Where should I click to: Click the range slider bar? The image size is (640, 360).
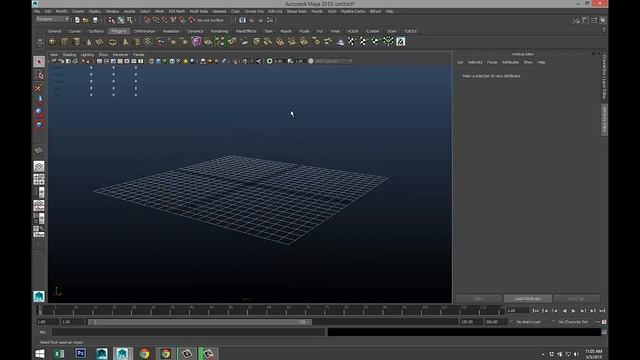(200, 322)
